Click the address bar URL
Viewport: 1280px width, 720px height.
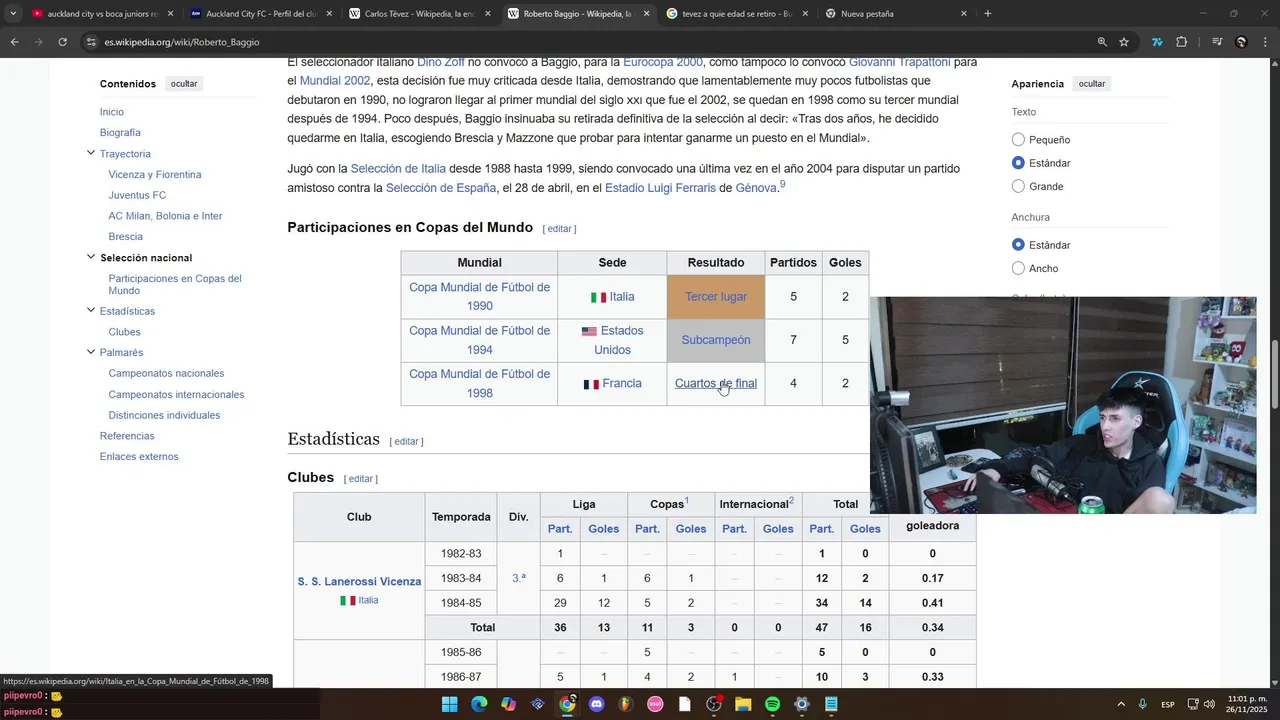pos(181,42)
